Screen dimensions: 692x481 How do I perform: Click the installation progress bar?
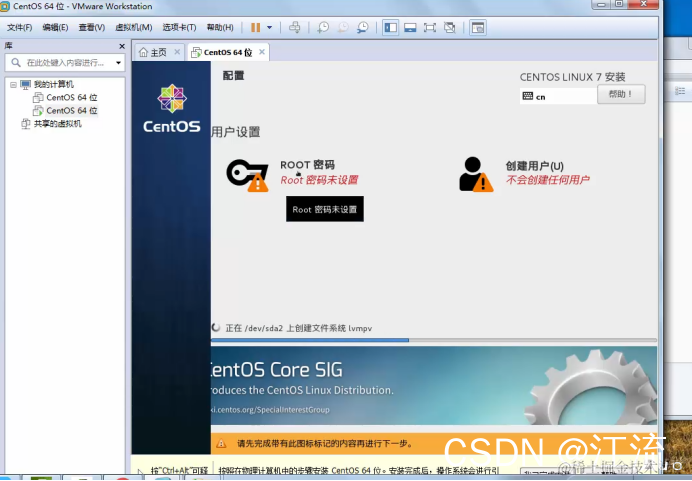pos(434,340)
